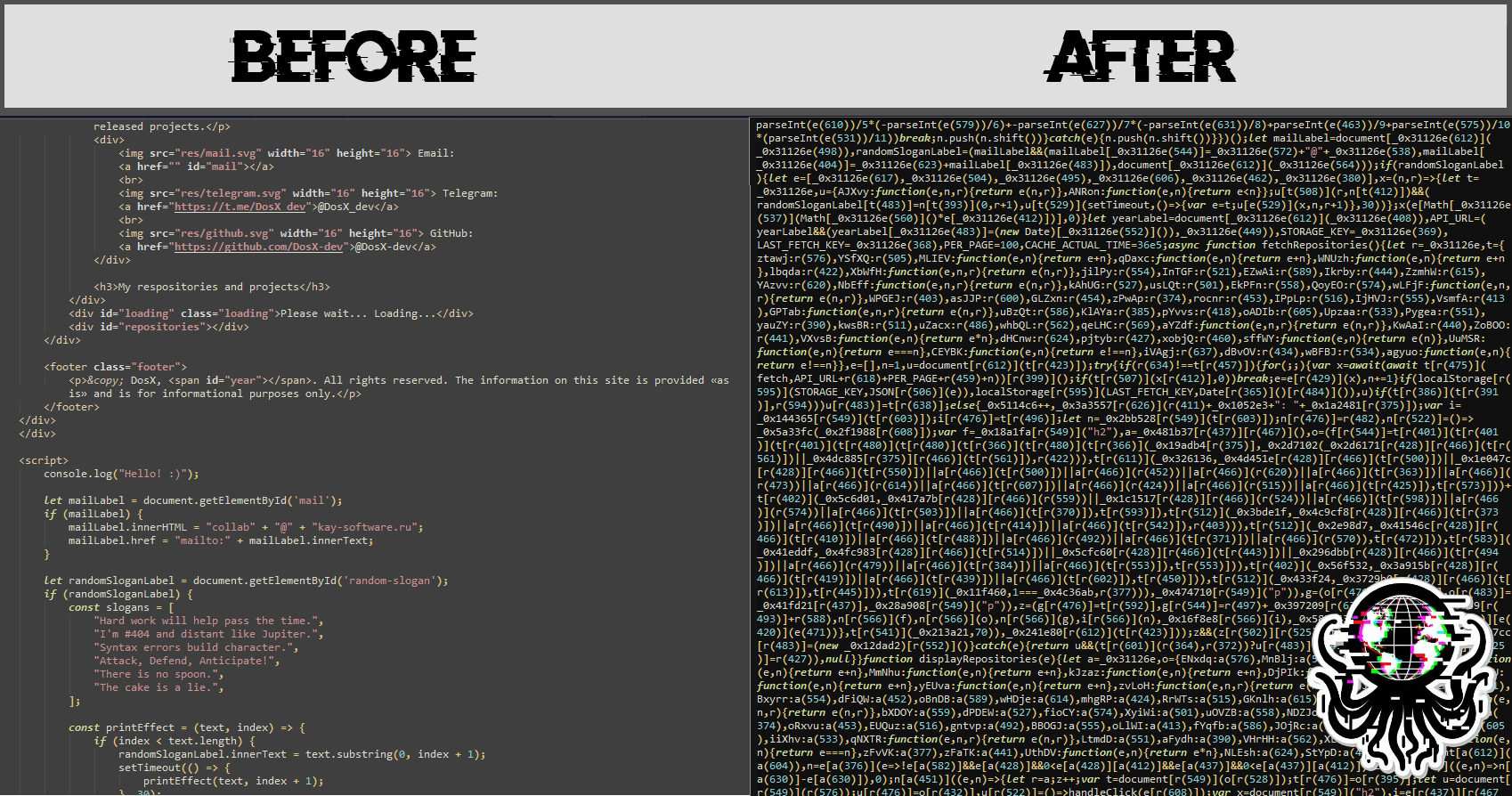Click the BEFORE heading

click(354, 57)
